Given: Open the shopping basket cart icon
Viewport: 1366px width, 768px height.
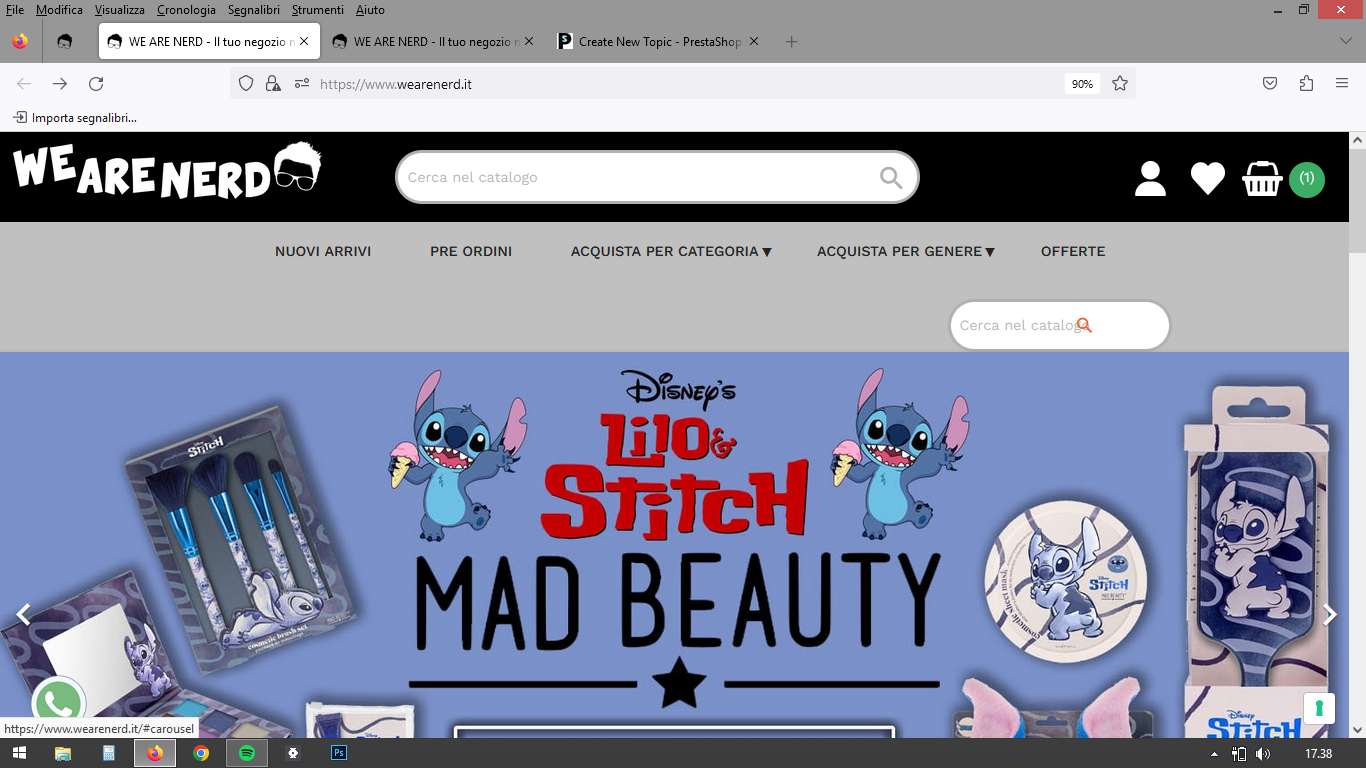Looking at the screenshot, I should pos(1262,179).
